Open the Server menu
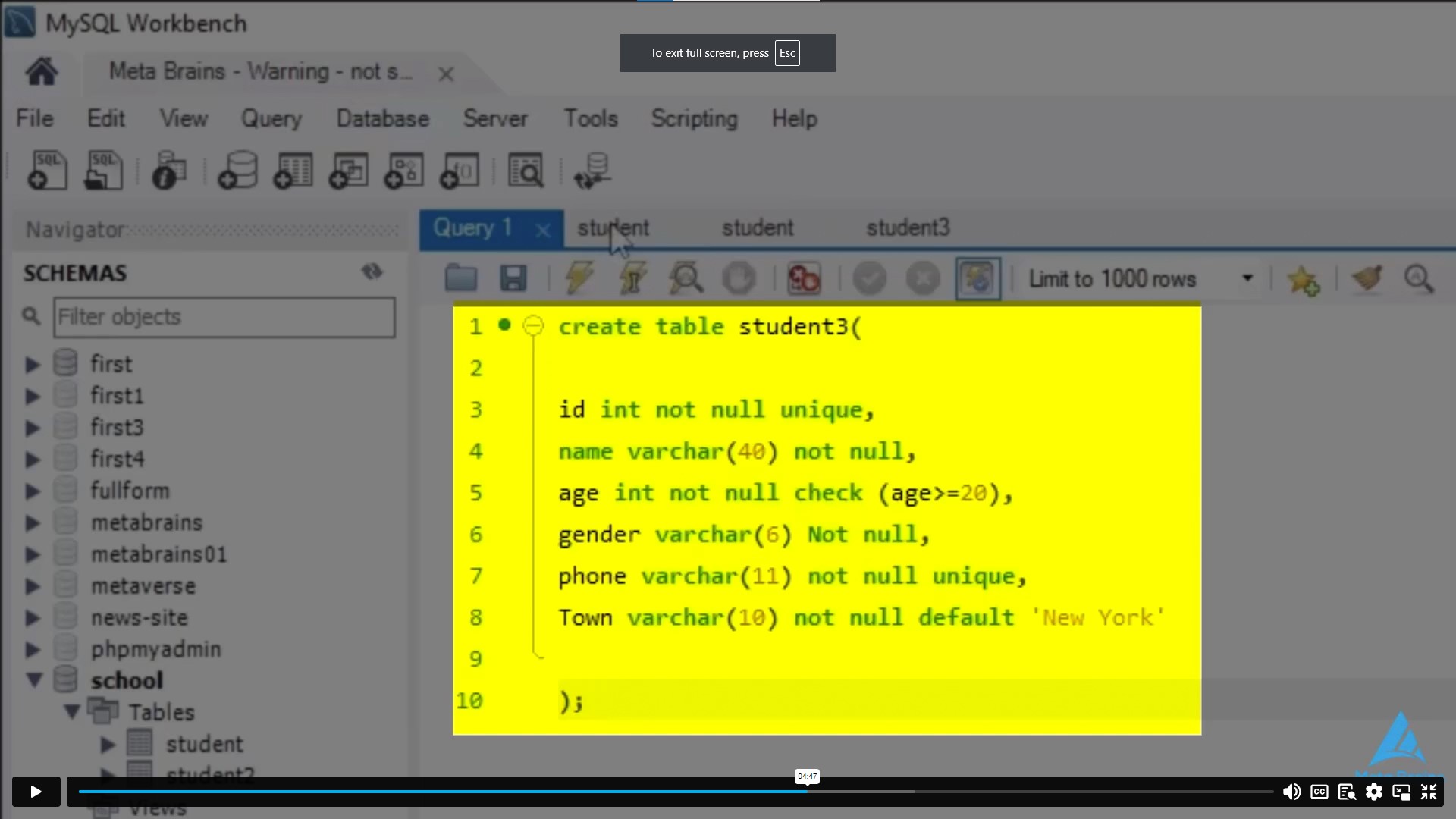Screen dimensions: 1456x819 pyautogui.click(x=495, y=118)
